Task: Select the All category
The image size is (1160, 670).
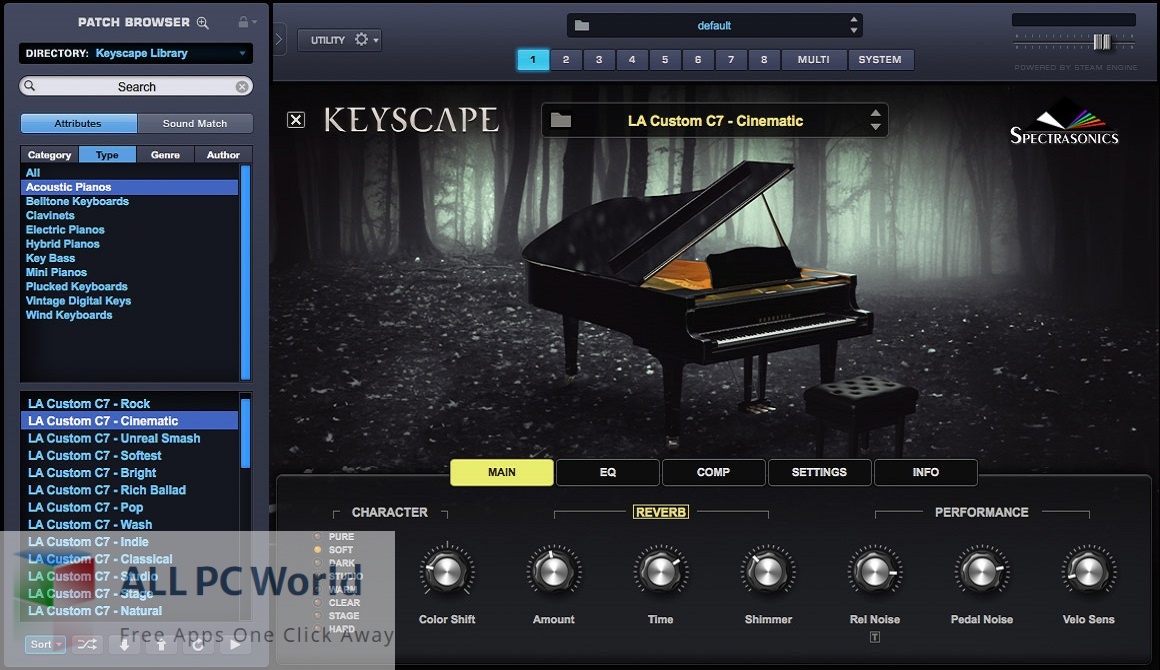Action: (x=33, y=172)
